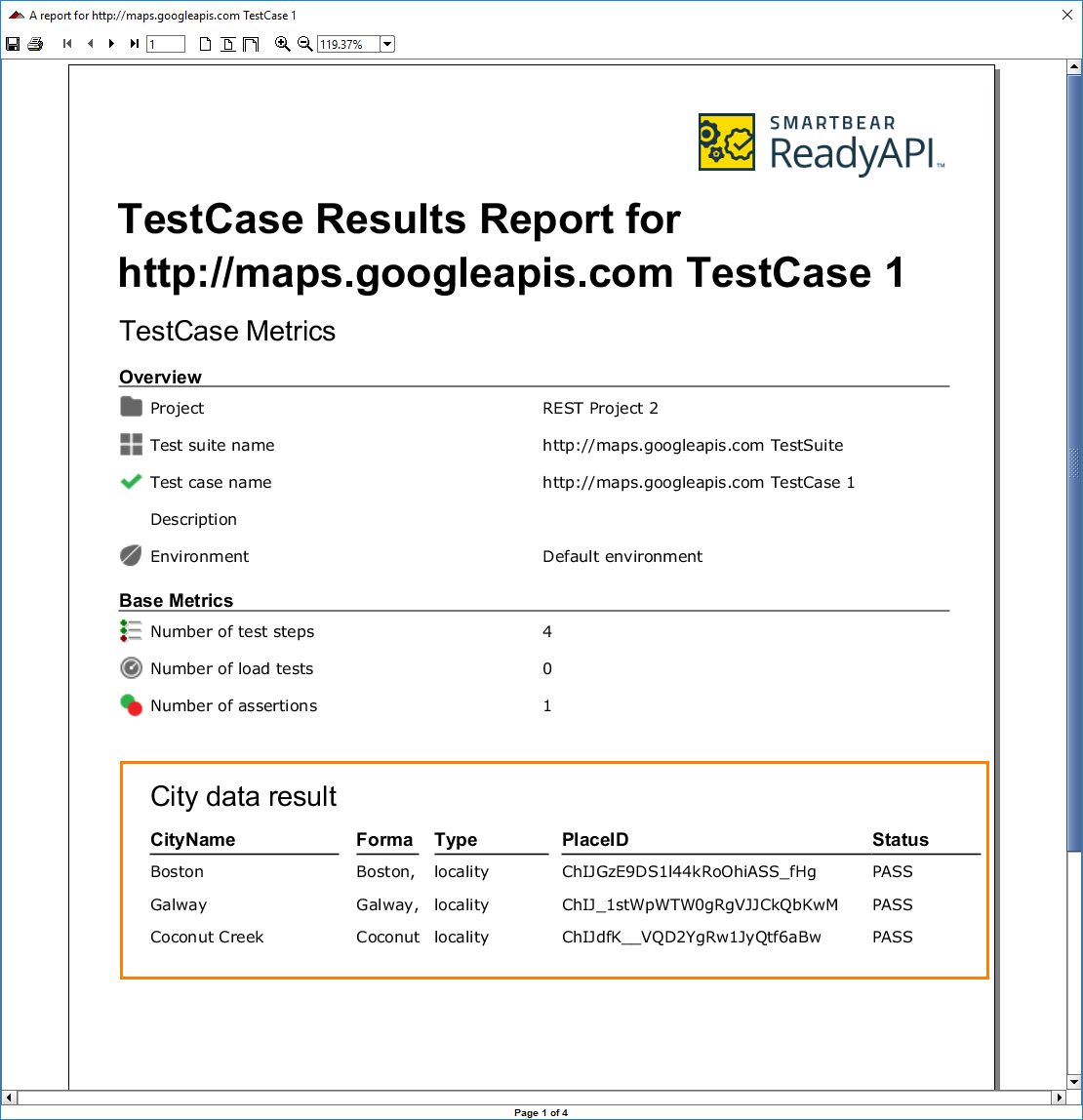This screenshot has height=1120, width=1083.
Task: Select the PASS status for Boston row
Action: (892, 871)
